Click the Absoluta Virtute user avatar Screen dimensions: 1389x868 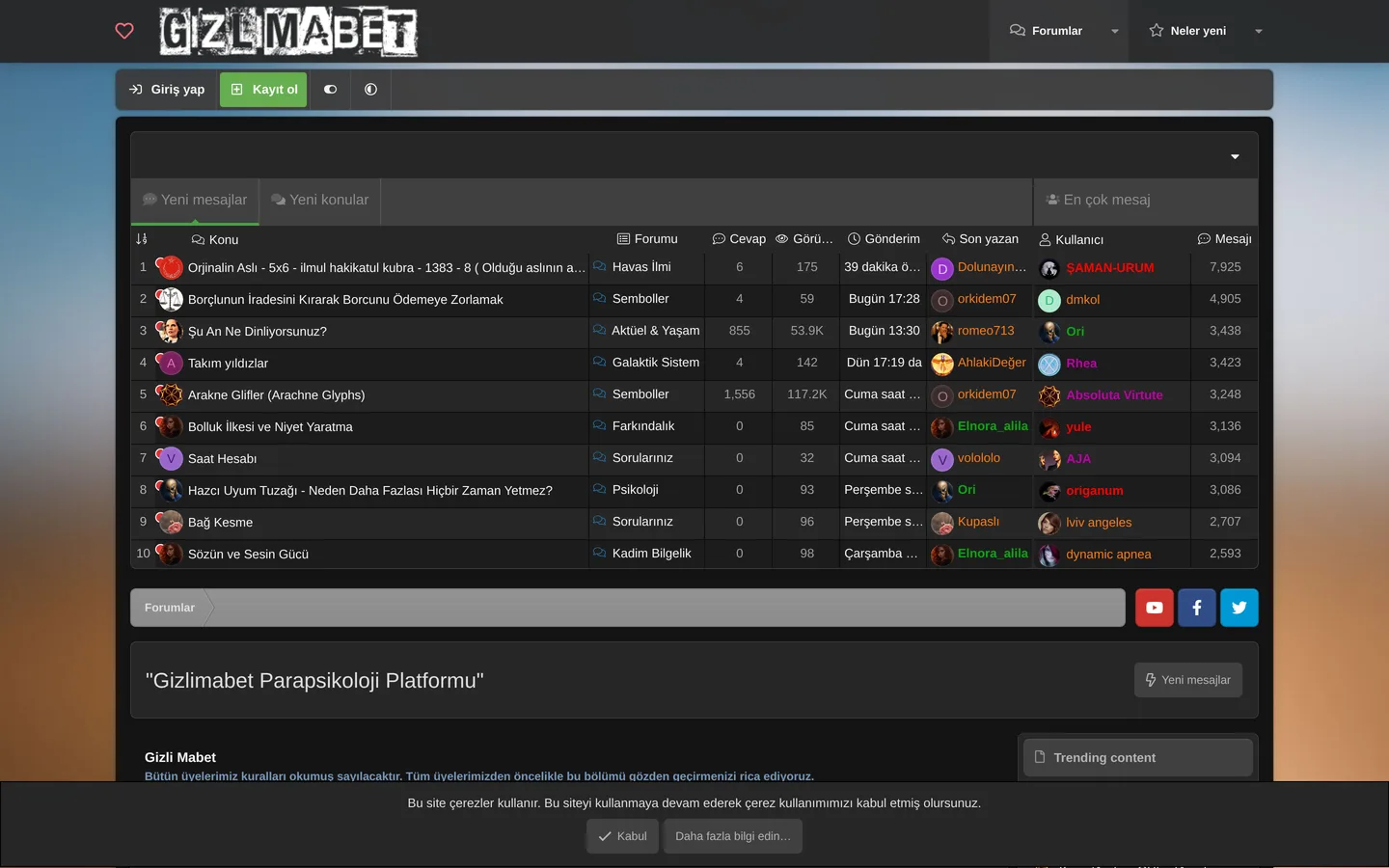(x=1049, y=396)
